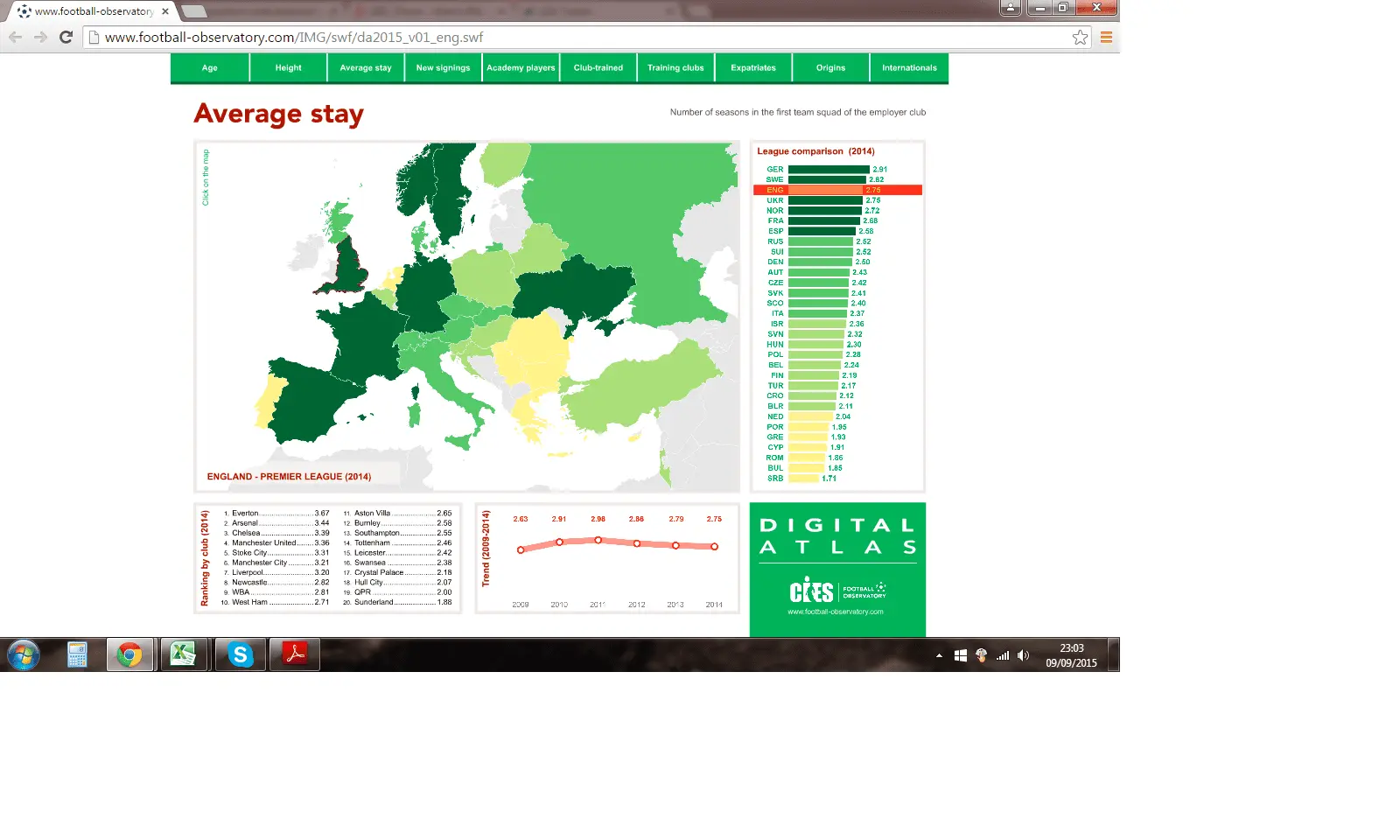
Task: Click the Windows Start orb
Action: [24, 654]
